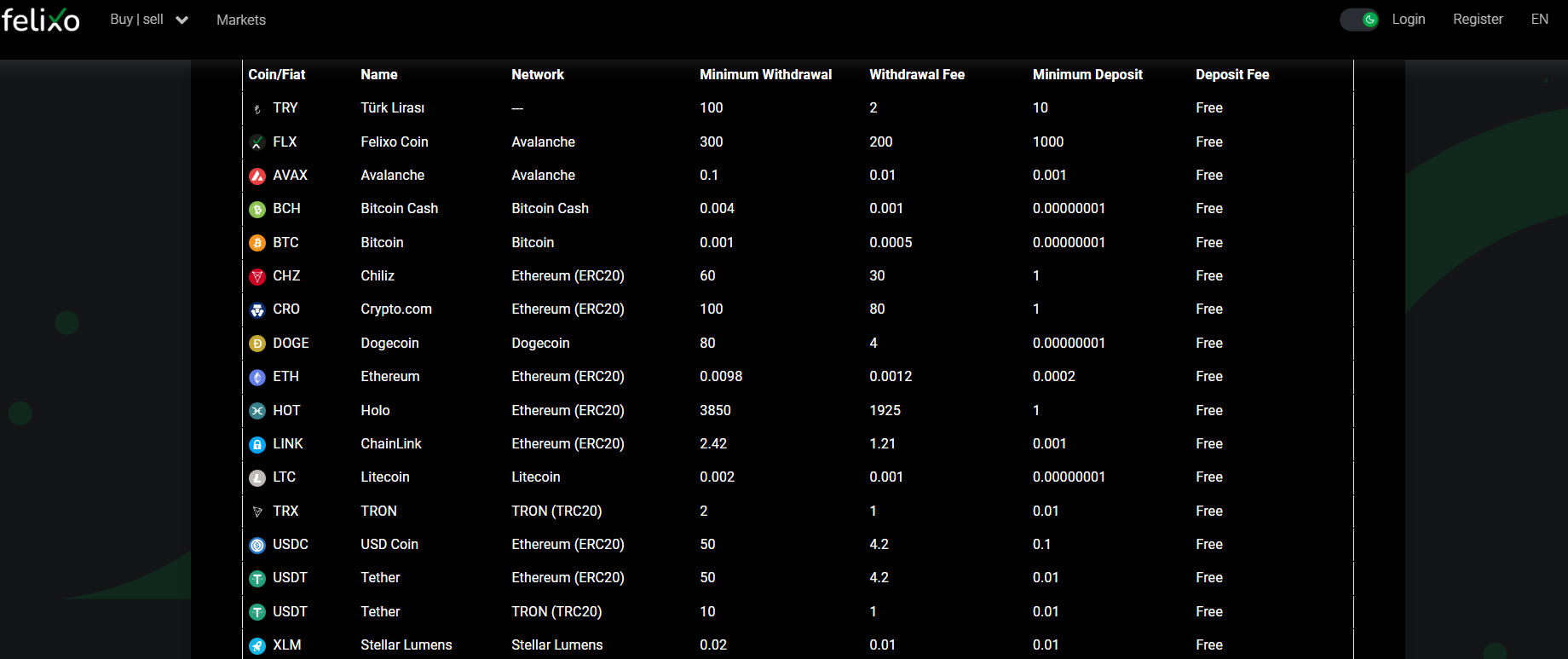Click the BTC orange coin icon

click(x=257, y=243)
